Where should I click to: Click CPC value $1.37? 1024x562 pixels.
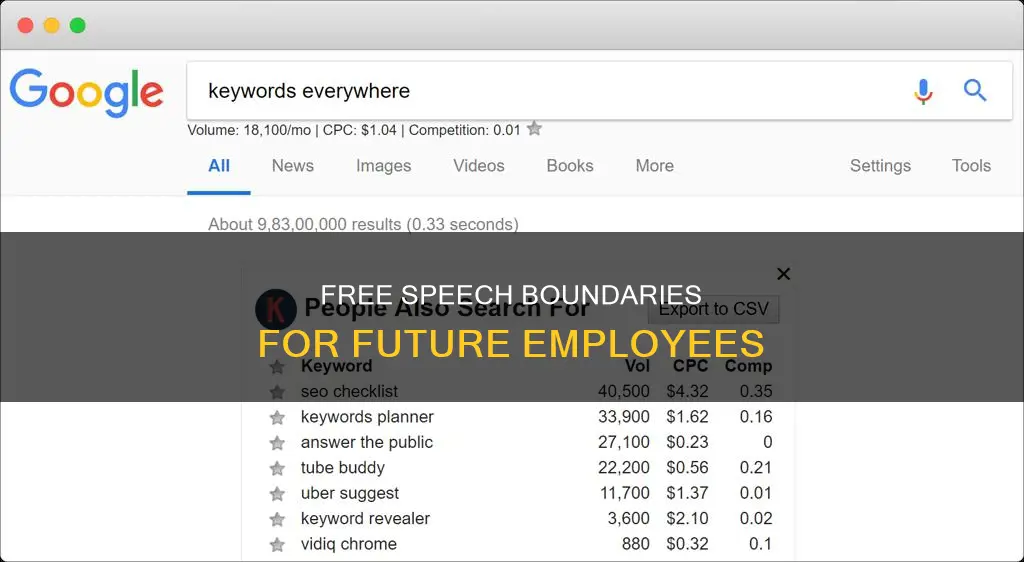tap(687, 493)
